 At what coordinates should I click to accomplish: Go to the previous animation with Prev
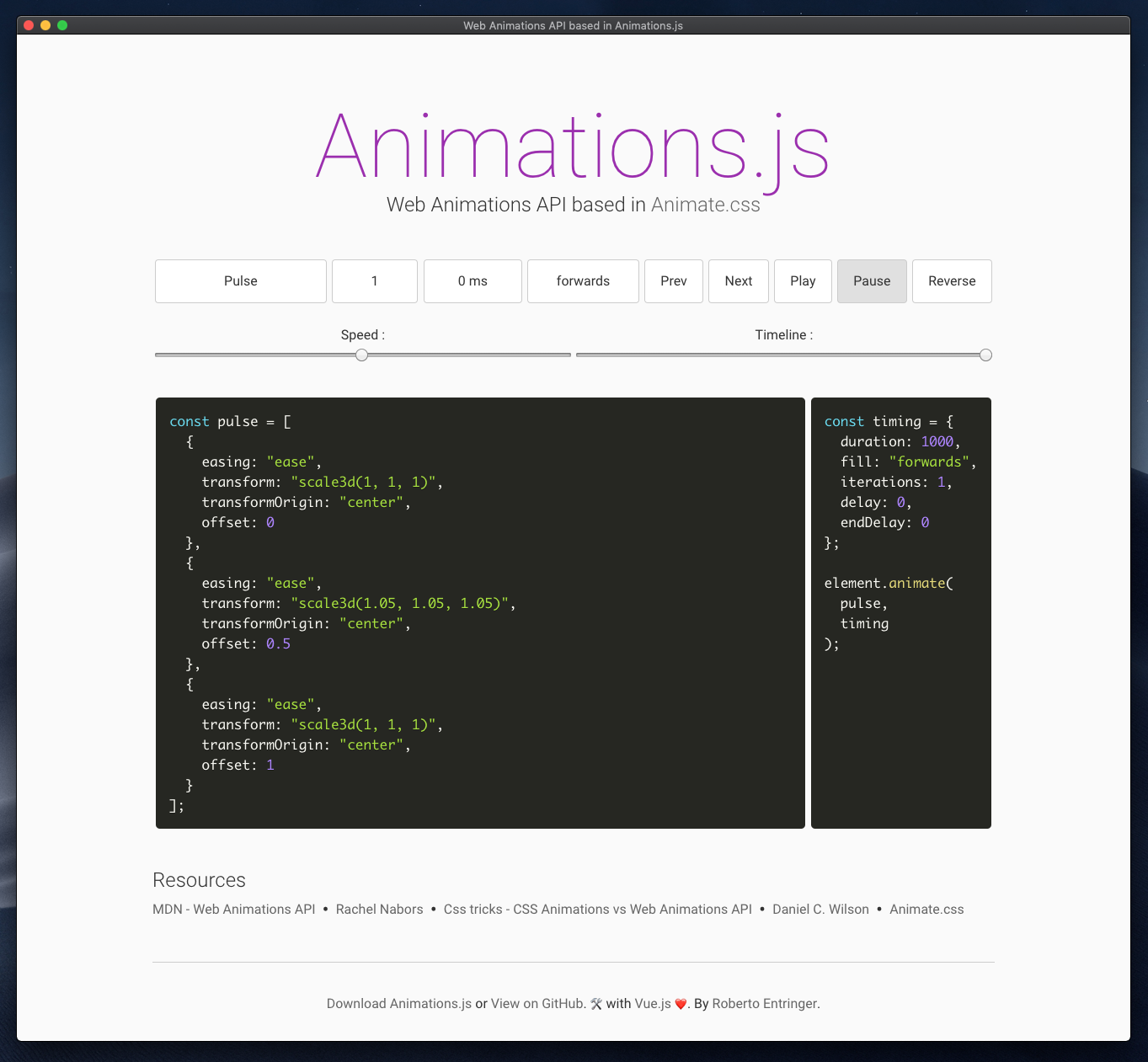(674, 281)
